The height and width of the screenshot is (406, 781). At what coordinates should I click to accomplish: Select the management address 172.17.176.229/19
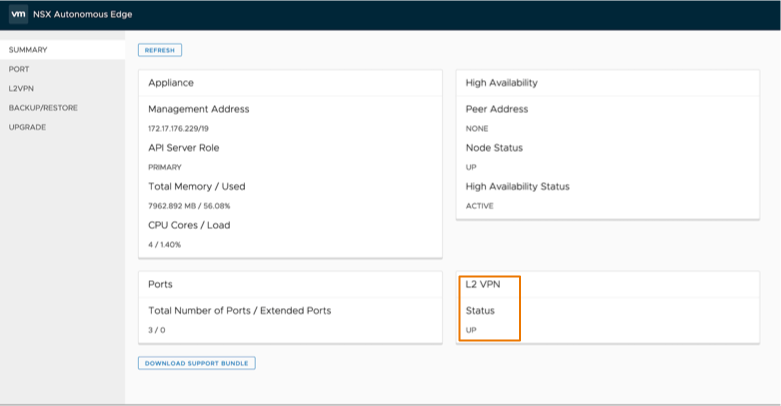click(x=180, y=128)
